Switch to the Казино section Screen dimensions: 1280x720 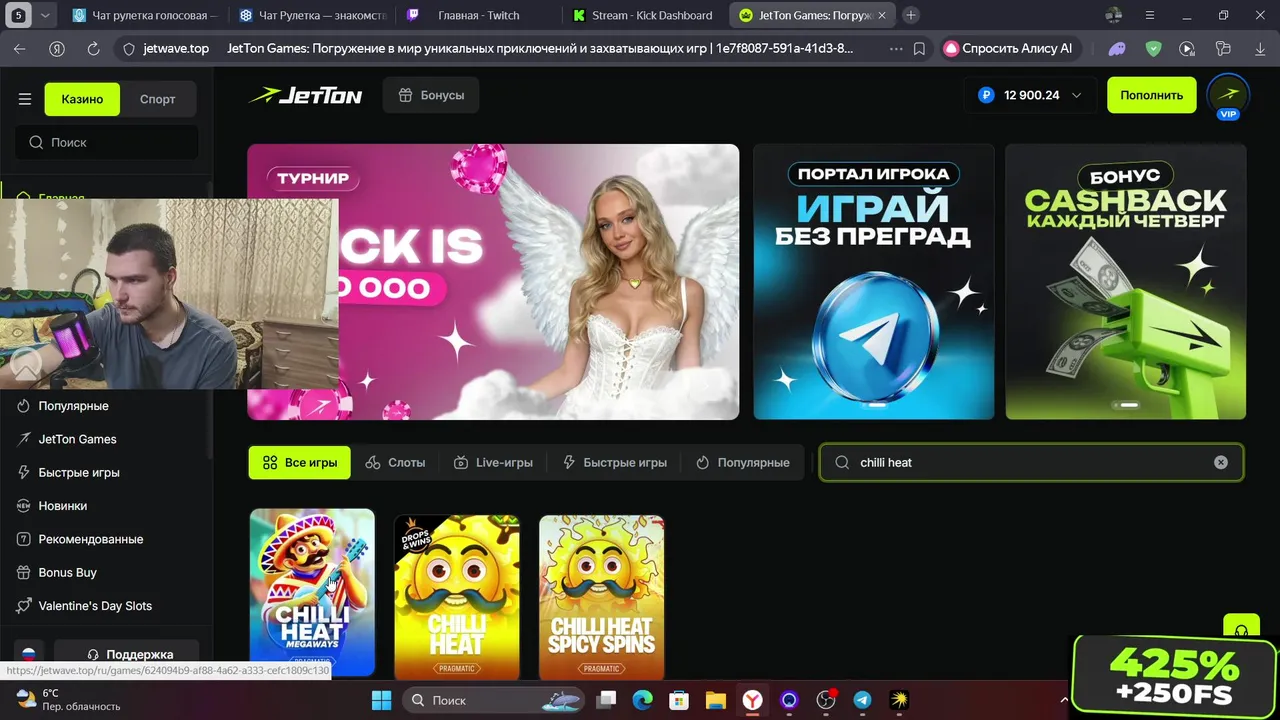point(82,99)
